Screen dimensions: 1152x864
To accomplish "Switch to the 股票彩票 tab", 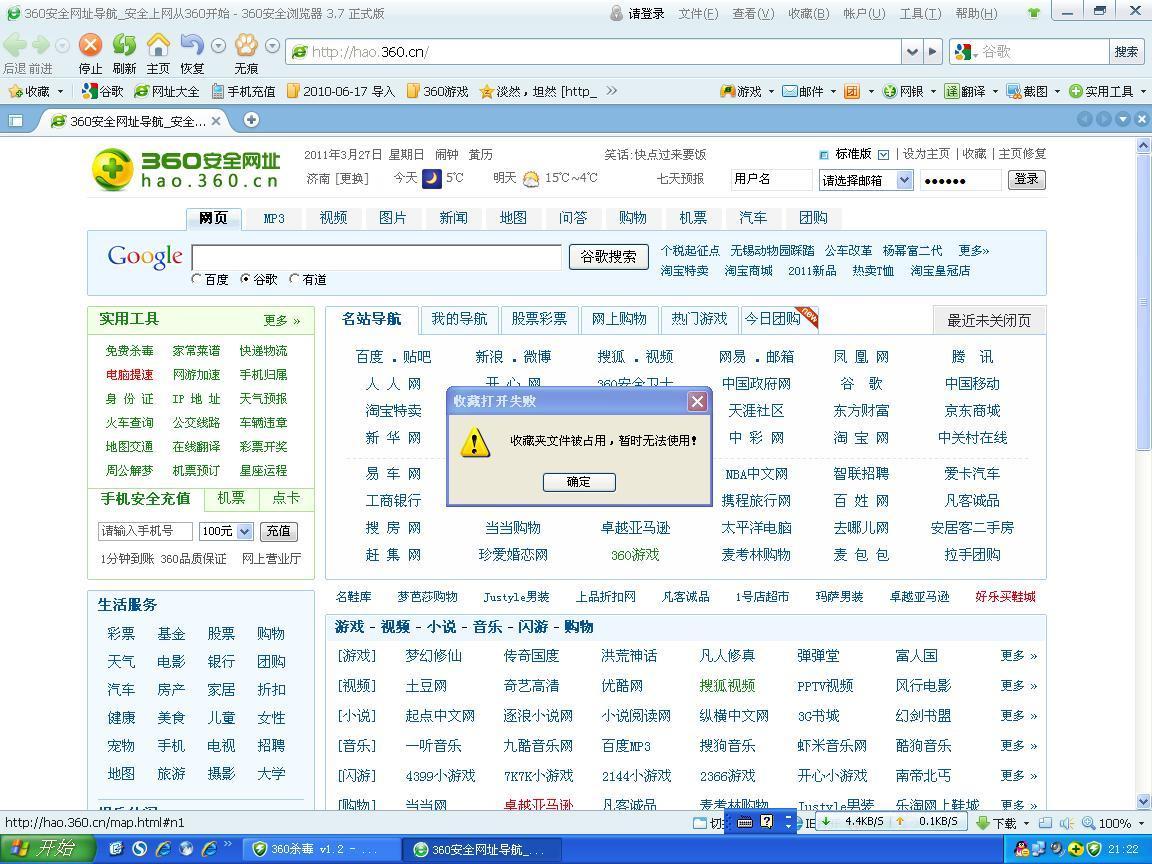I will (539, 319).
